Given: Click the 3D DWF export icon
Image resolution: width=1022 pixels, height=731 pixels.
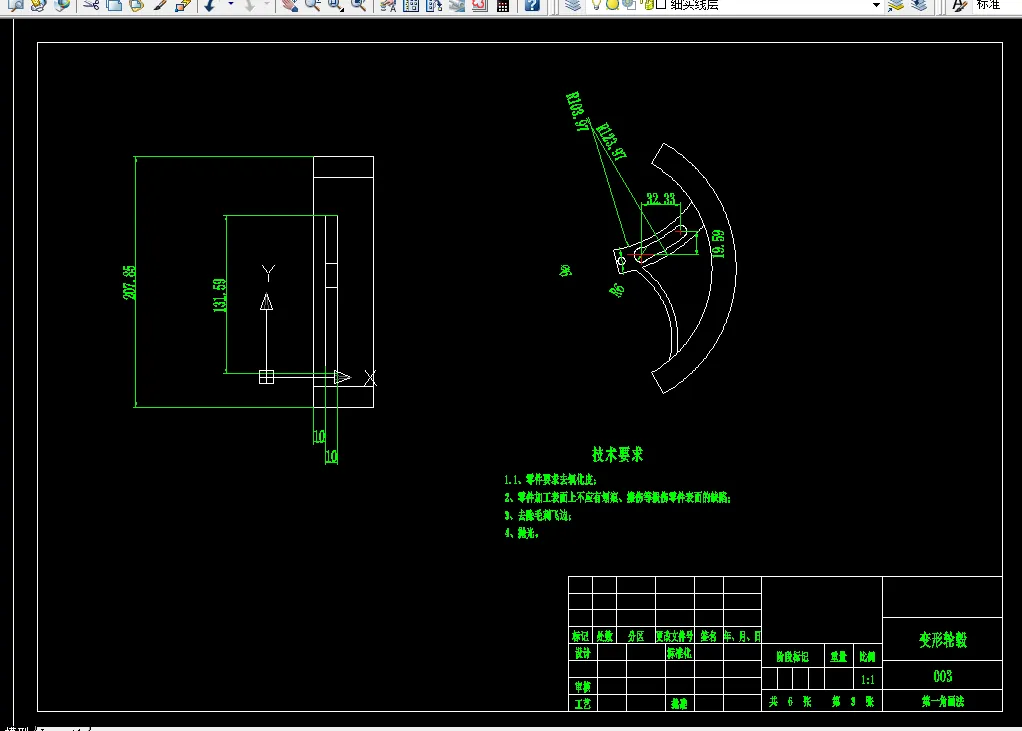Looking at the screenshot, I should pos(62,5).
